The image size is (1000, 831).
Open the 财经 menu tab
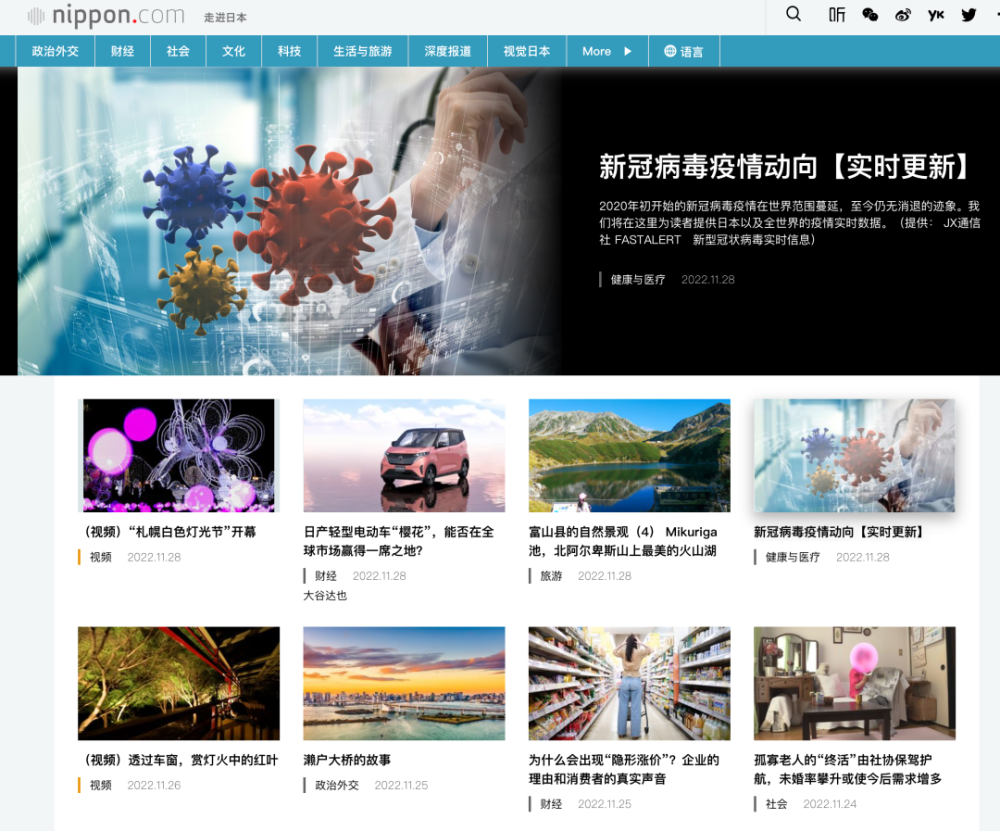pos(122,51)
